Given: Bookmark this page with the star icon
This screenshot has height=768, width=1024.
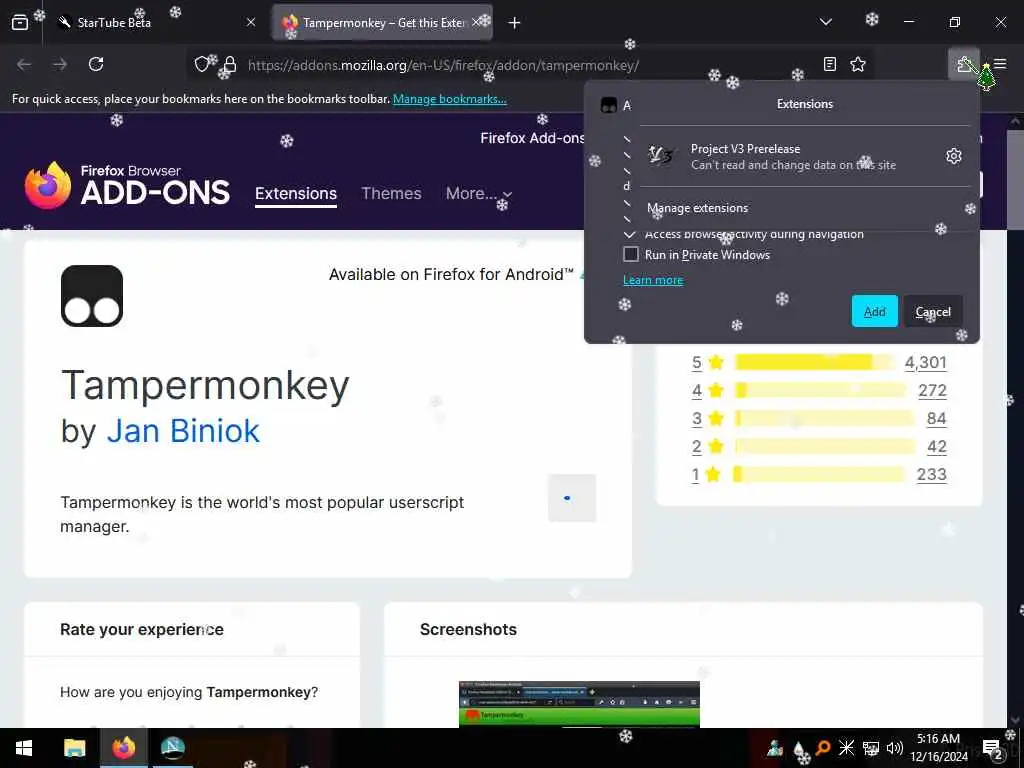Looking at the screenshot, I should [x=857, y=64].
